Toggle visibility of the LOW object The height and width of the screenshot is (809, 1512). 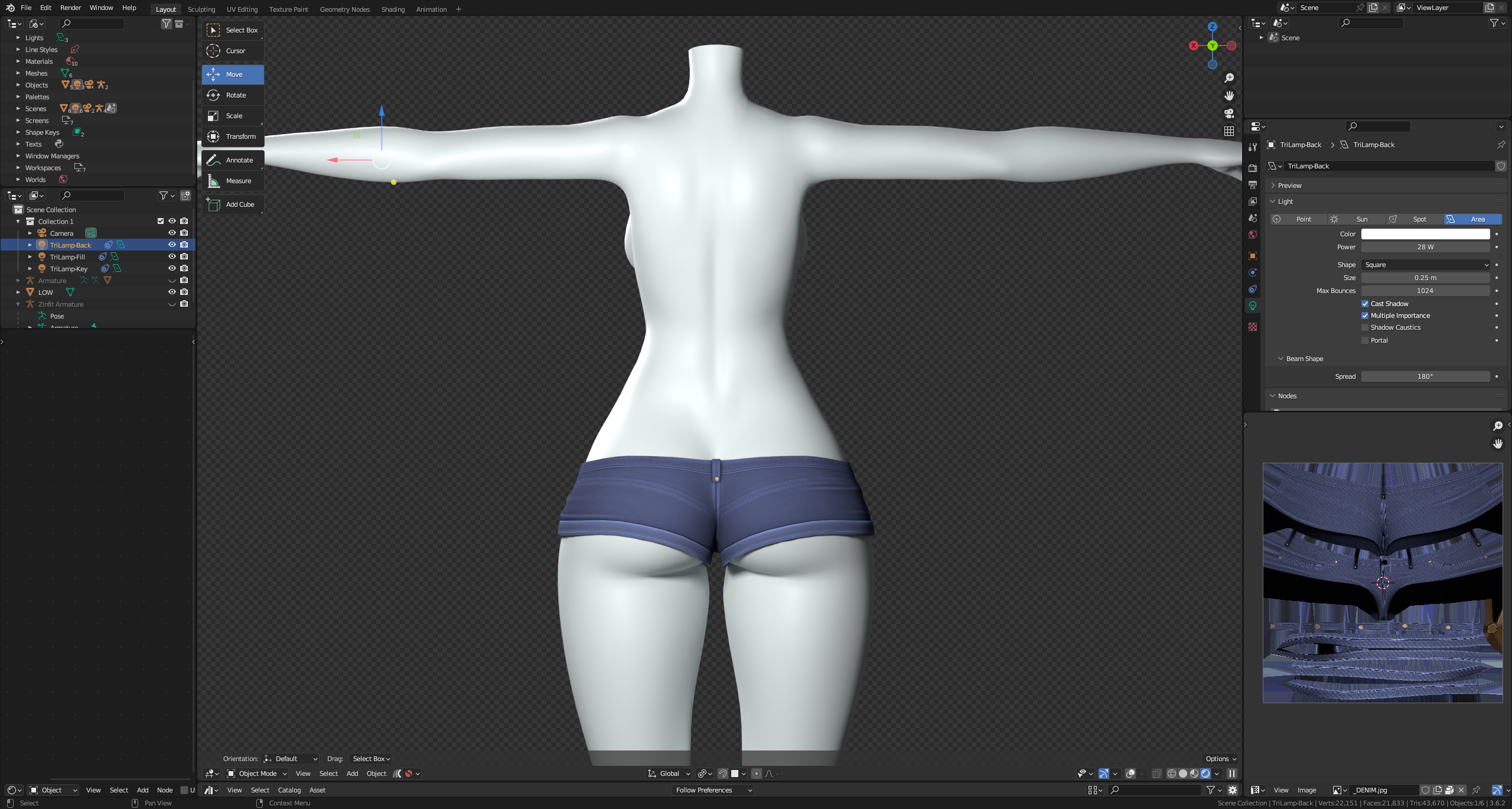172,292
